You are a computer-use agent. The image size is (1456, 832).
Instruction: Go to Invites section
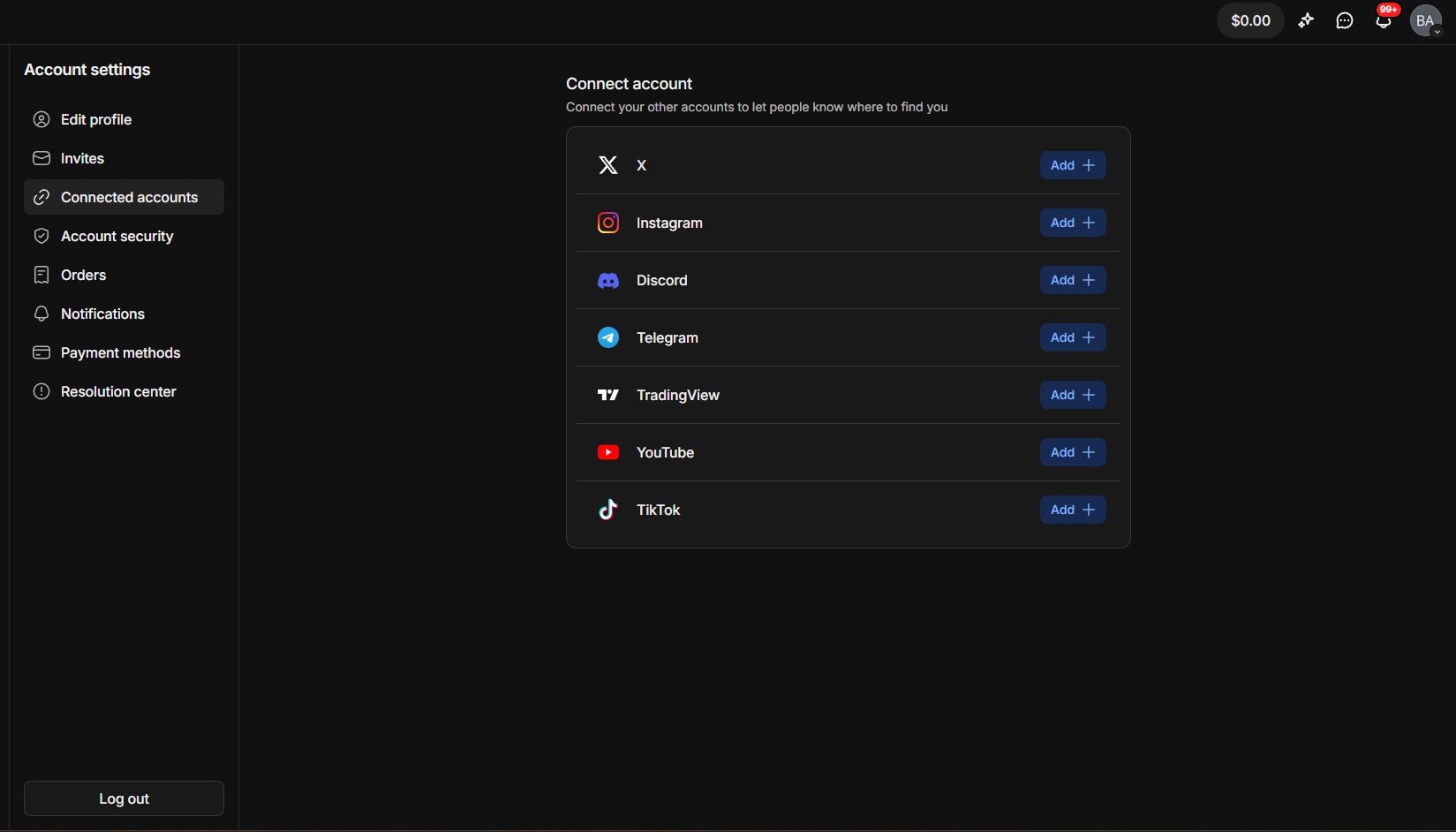click(x=124, y=158)
